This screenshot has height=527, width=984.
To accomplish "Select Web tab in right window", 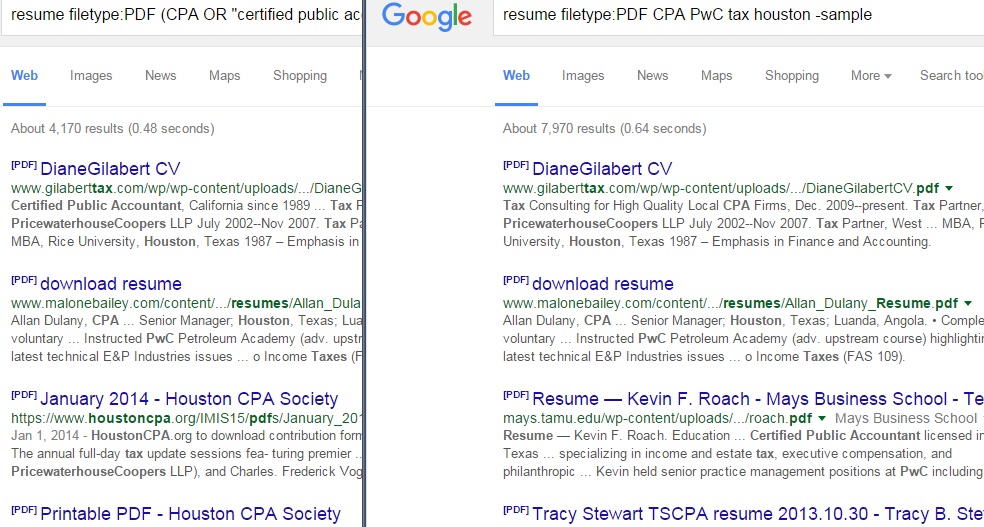I will click(516, 76).
